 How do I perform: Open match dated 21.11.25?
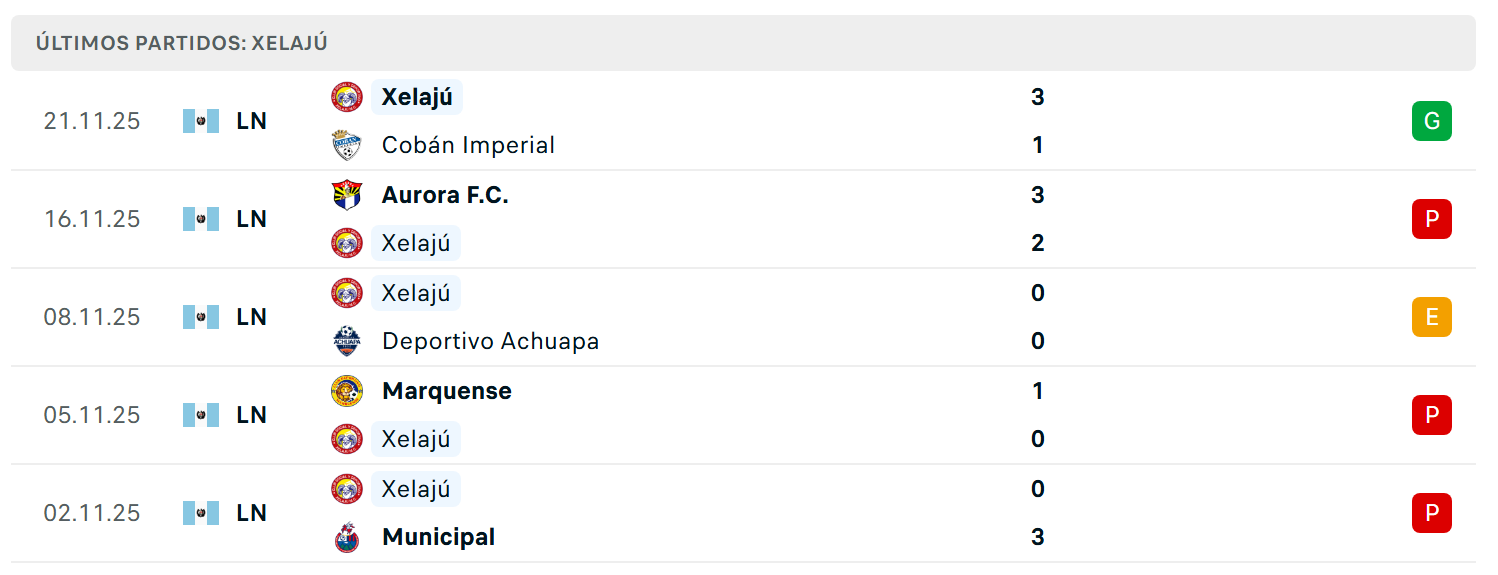pos(743,121)
